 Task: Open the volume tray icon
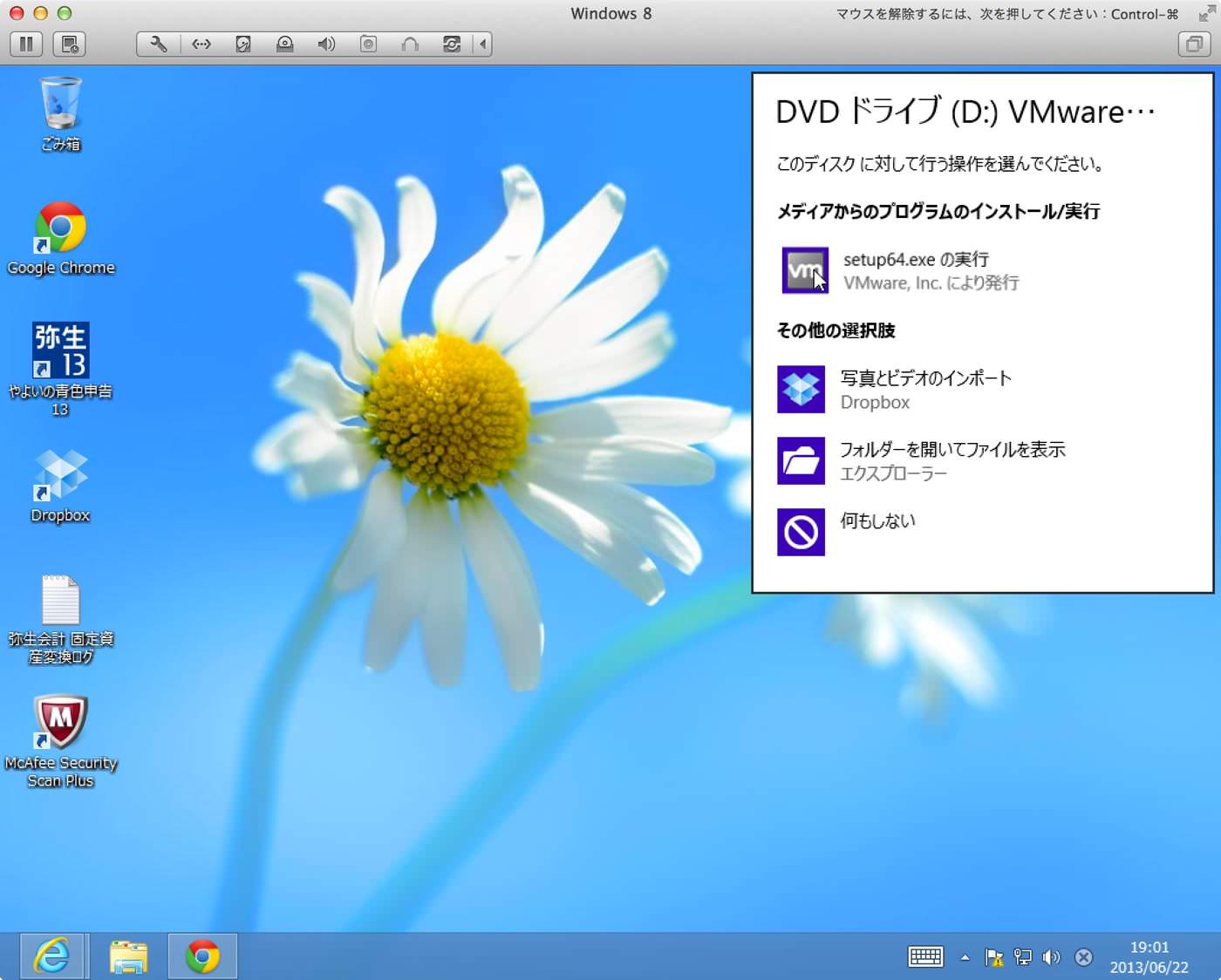click(1052, 957)
